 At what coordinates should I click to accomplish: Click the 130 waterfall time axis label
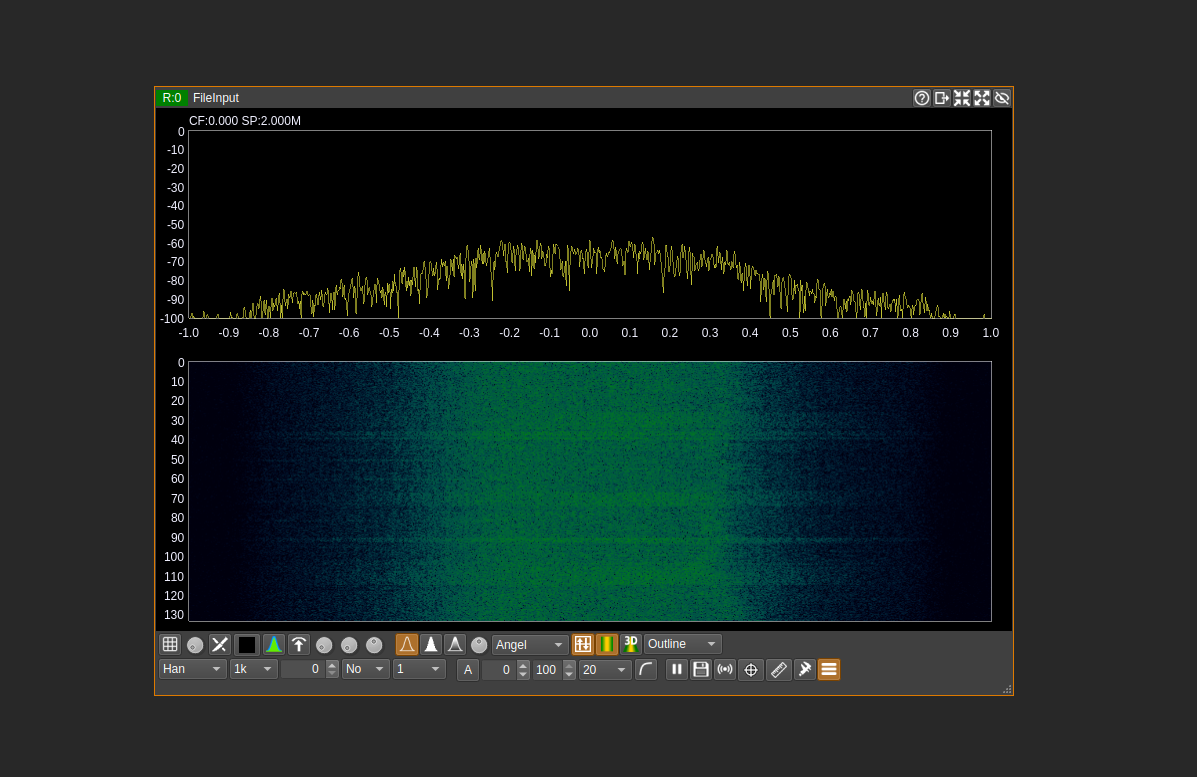(174, 614)
